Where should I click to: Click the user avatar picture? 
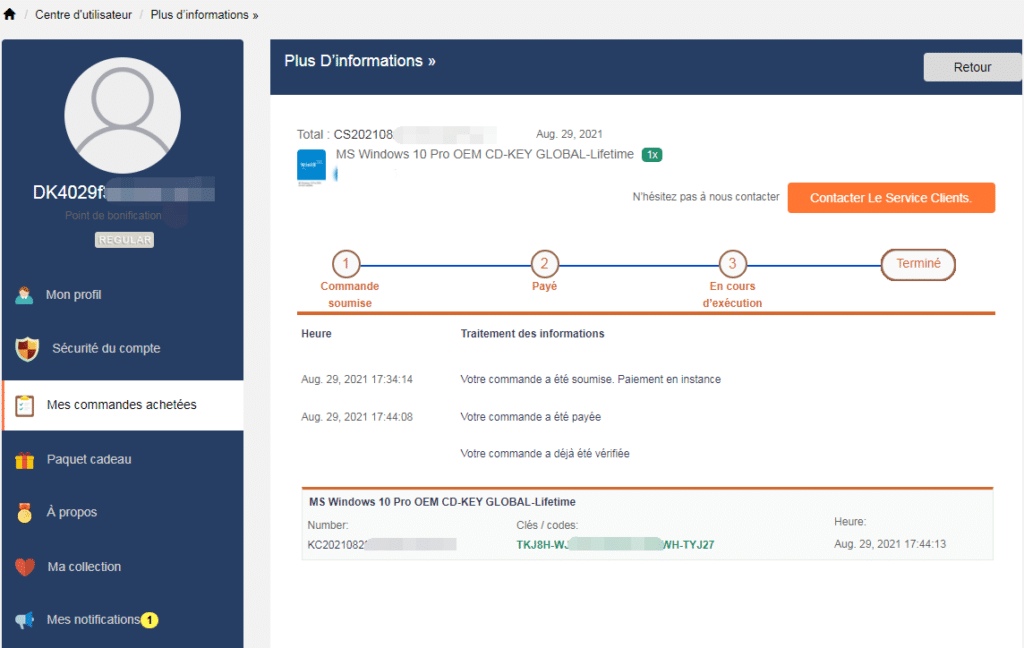pyautogui.click(x=122, y=116)
